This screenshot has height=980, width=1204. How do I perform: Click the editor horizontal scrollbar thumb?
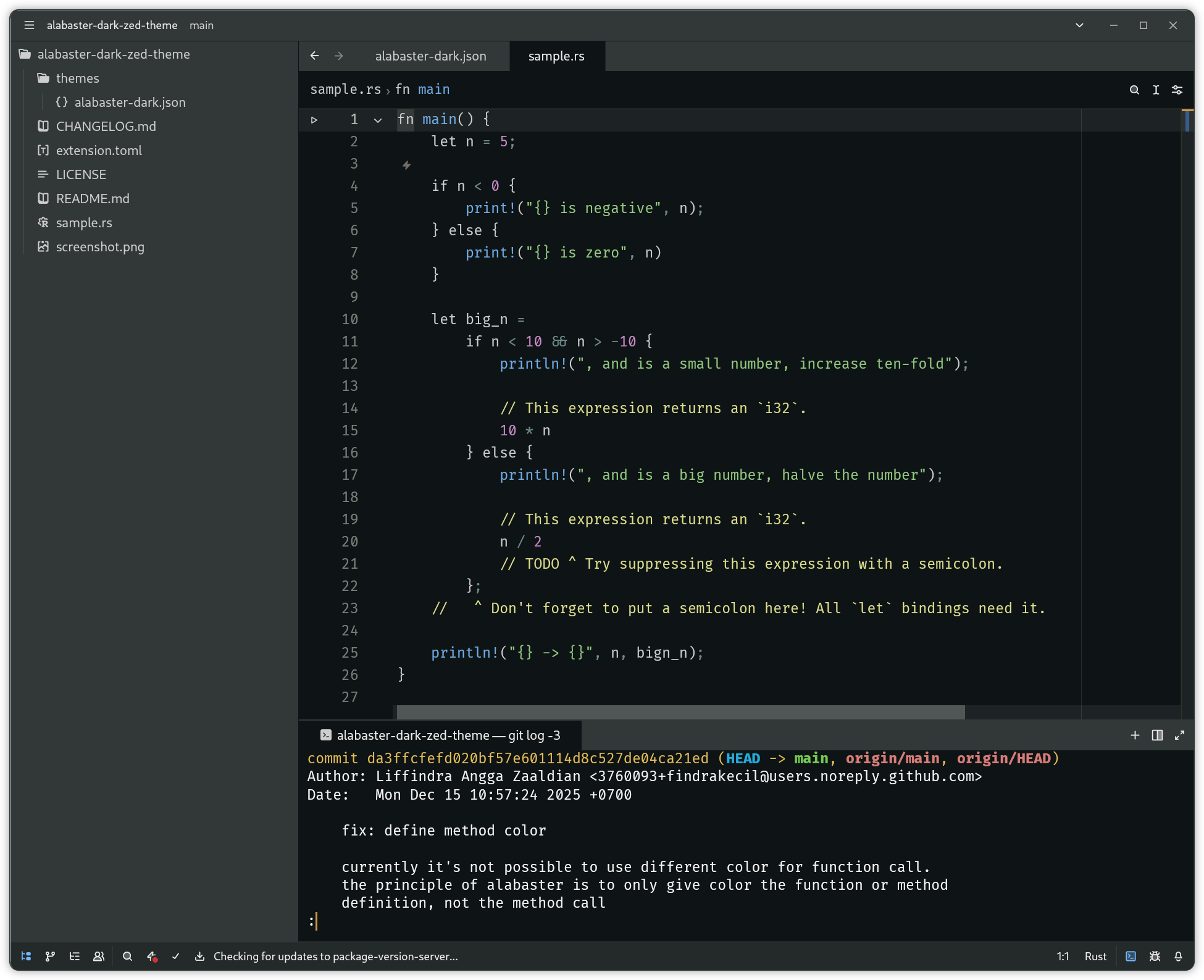(680, 712)
